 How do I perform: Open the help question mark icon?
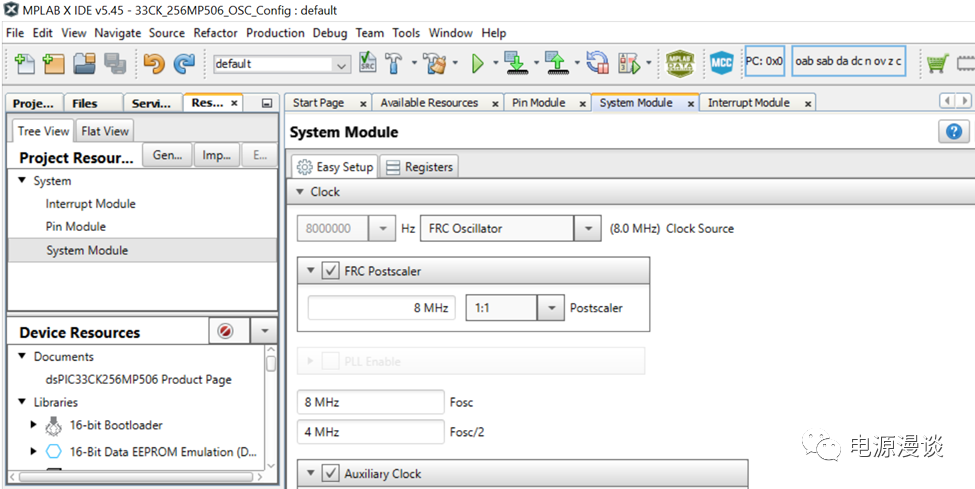click(953, 132)
